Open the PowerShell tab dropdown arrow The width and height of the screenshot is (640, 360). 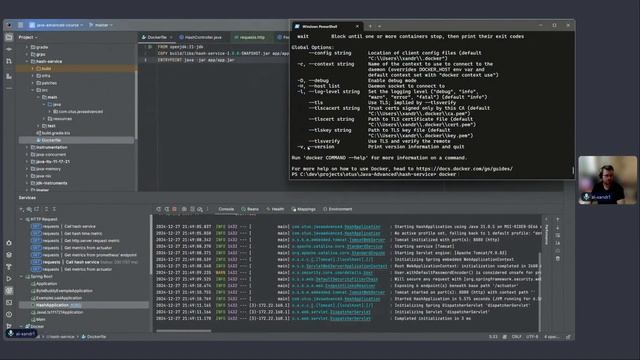click(x=380, y=26)
